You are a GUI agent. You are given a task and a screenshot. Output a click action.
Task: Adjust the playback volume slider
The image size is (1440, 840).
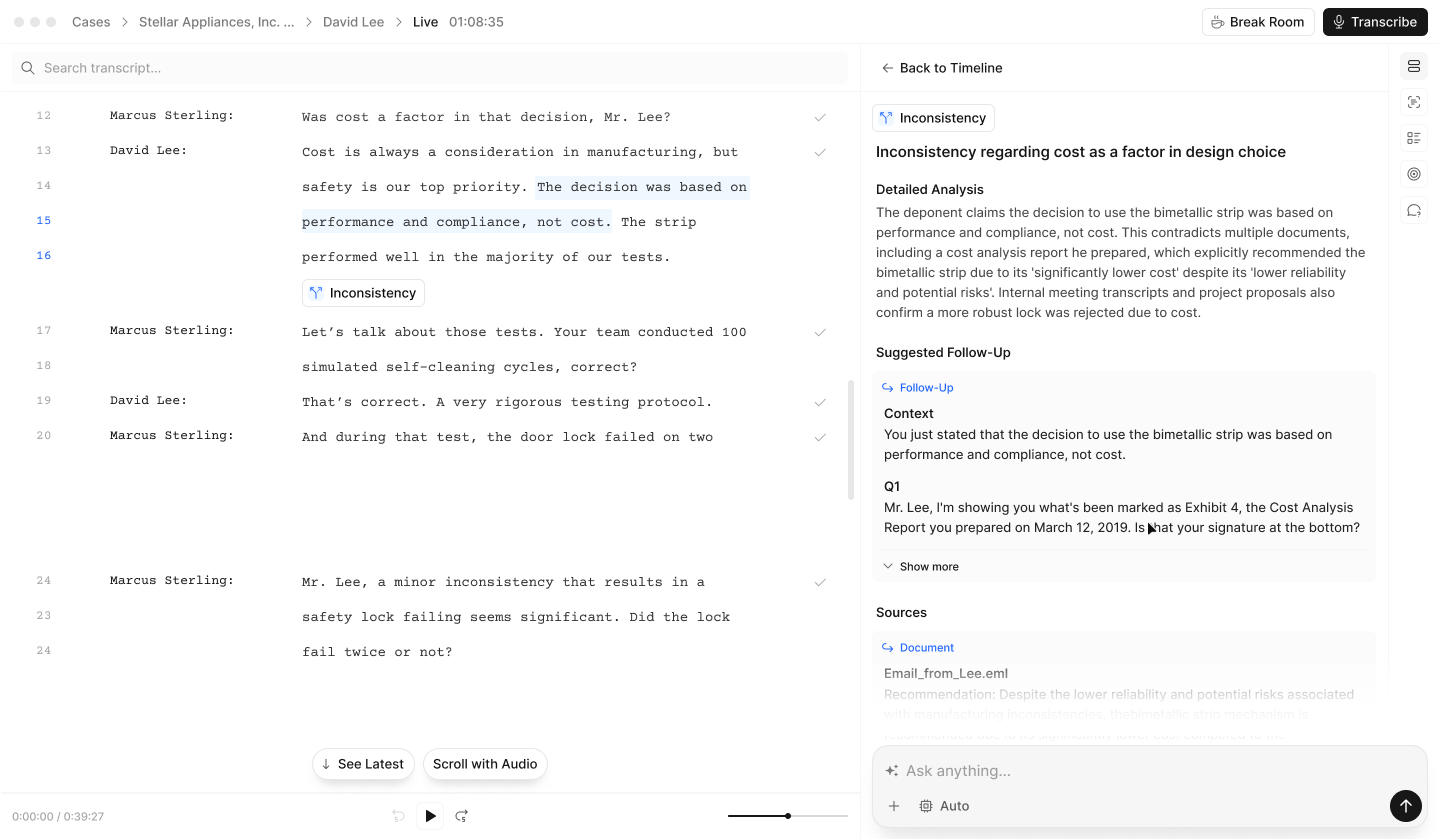click(x=788, y=816)
